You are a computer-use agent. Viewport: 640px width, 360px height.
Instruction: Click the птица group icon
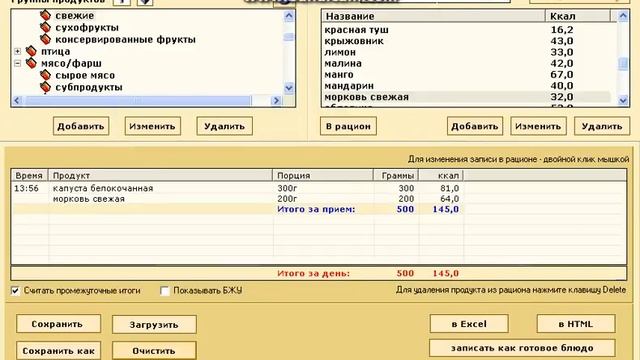pos(31,51)
